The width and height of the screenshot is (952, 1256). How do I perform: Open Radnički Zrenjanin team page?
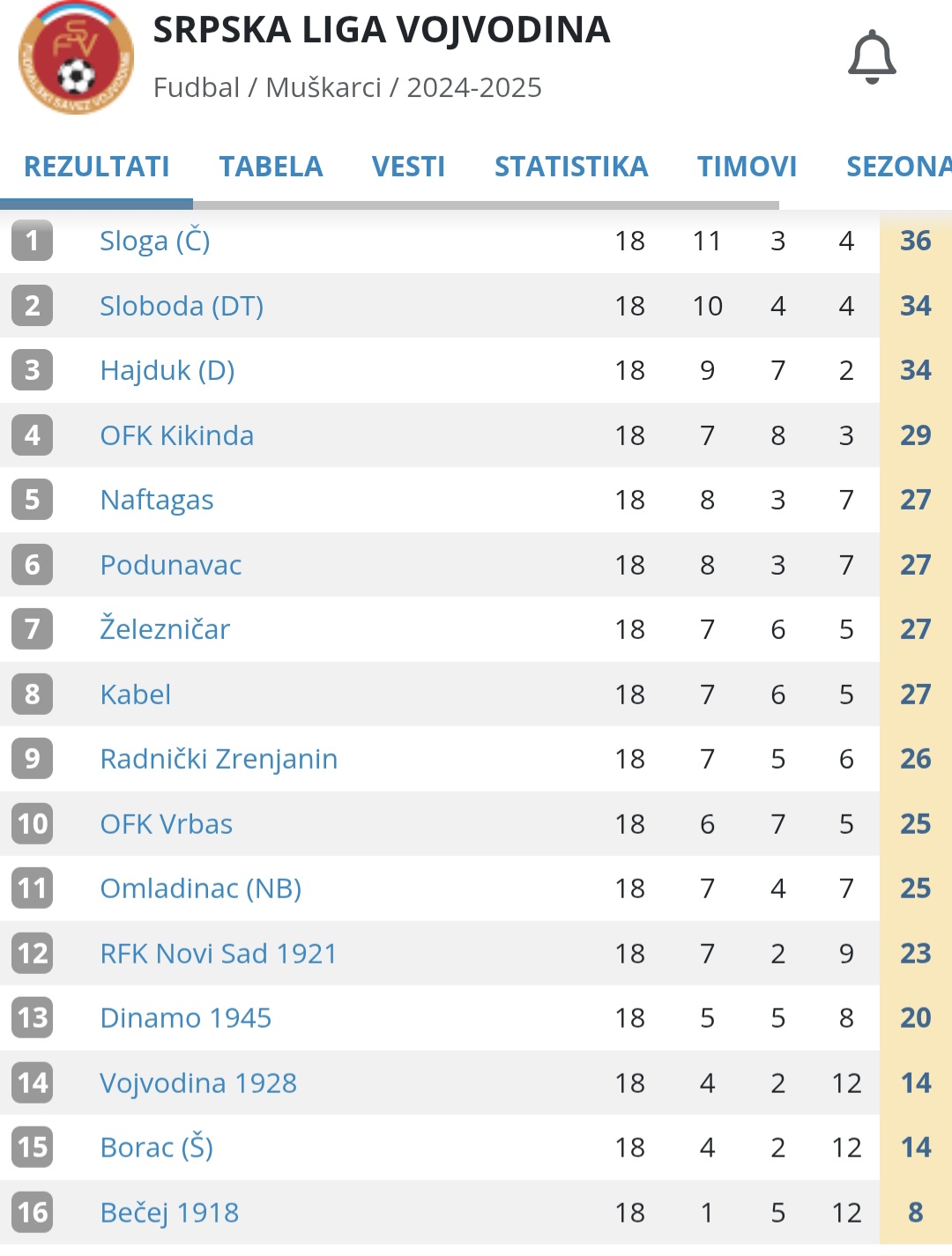219,759
